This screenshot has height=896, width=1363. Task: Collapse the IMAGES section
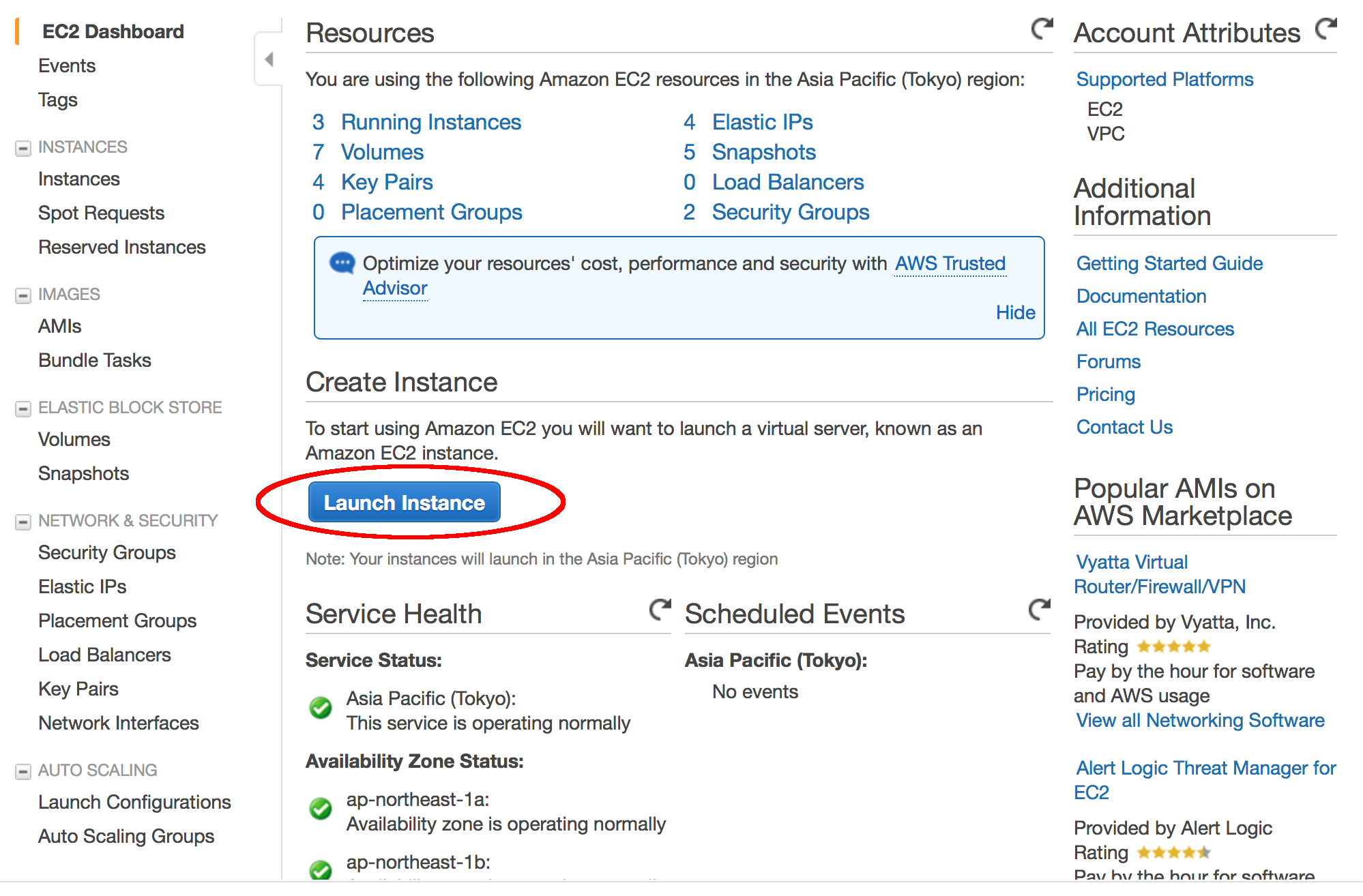coord(23,295)
